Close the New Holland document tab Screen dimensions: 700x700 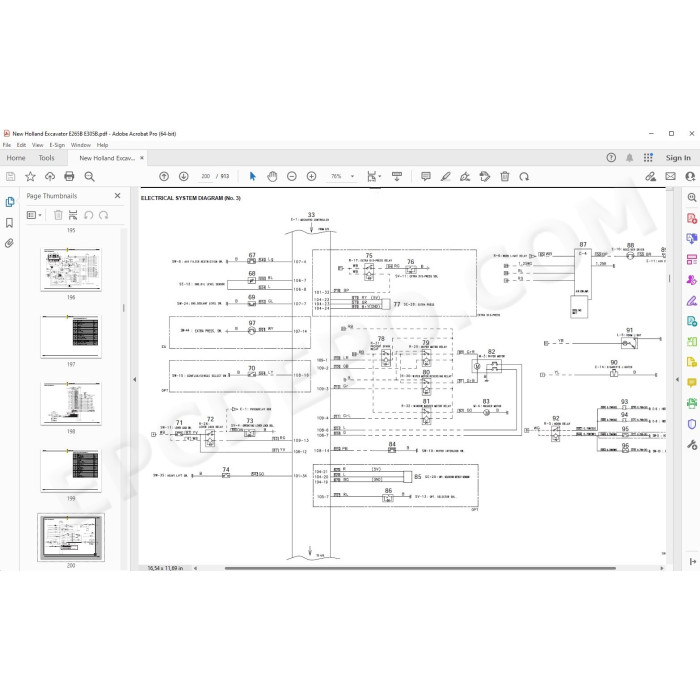click(142, 158)
